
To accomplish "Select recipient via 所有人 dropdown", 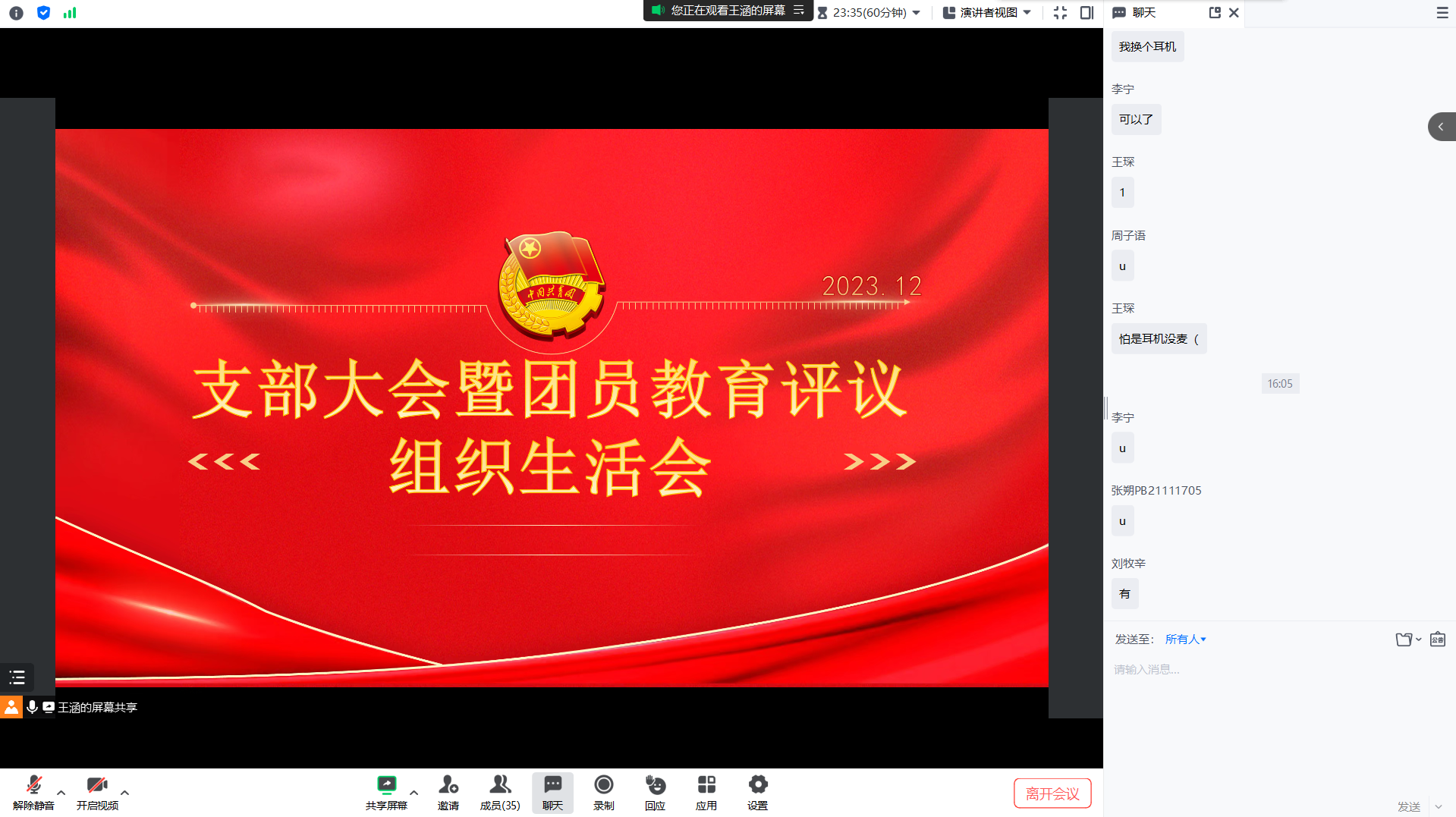I will tap(1185, 639).
